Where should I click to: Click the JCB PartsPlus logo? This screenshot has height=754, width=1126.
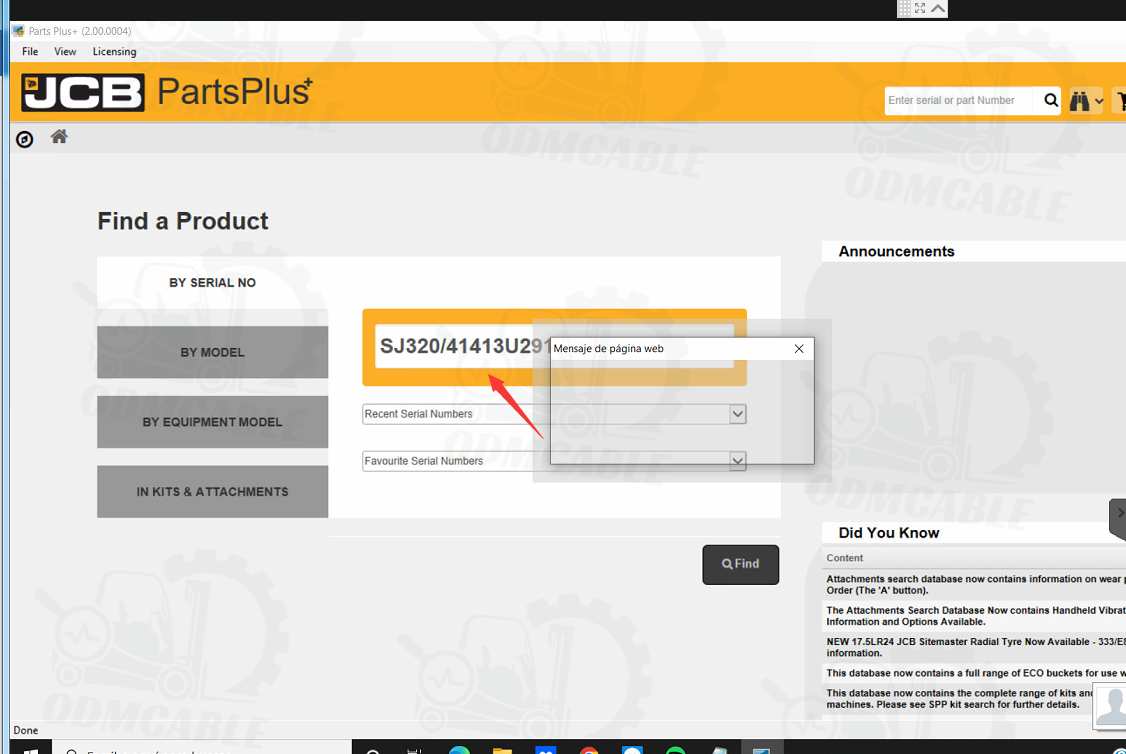166,92
